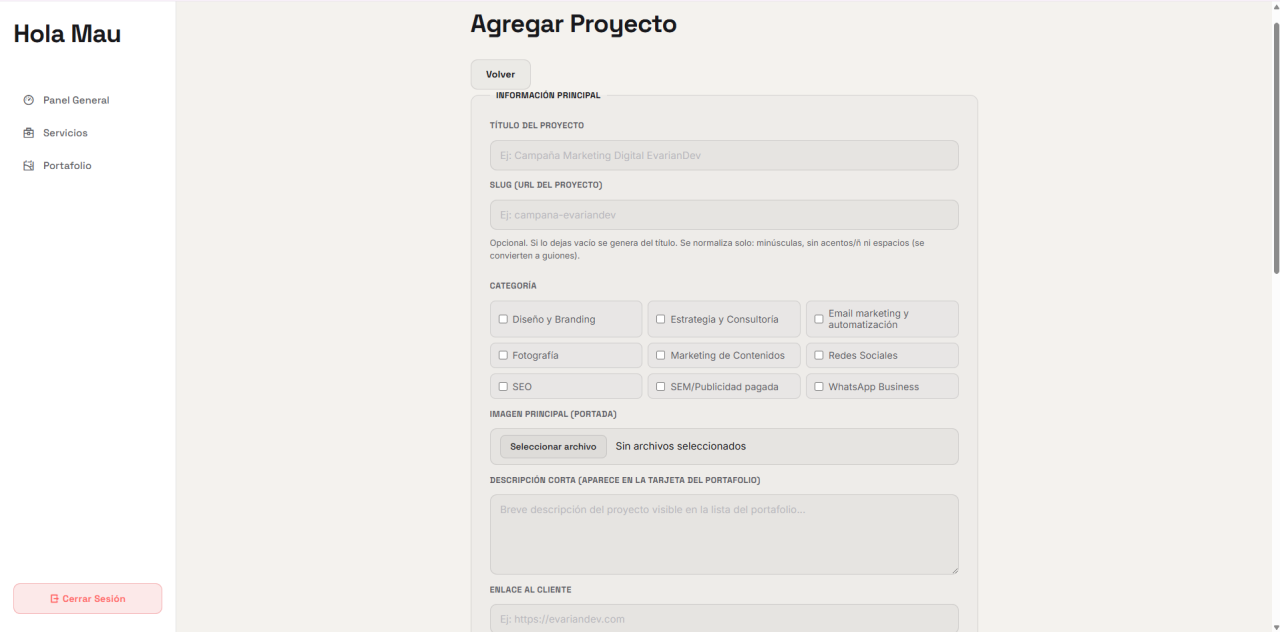Click the Panel General dashboard icon
The image size is (1280, 632).
click(28, 100)
